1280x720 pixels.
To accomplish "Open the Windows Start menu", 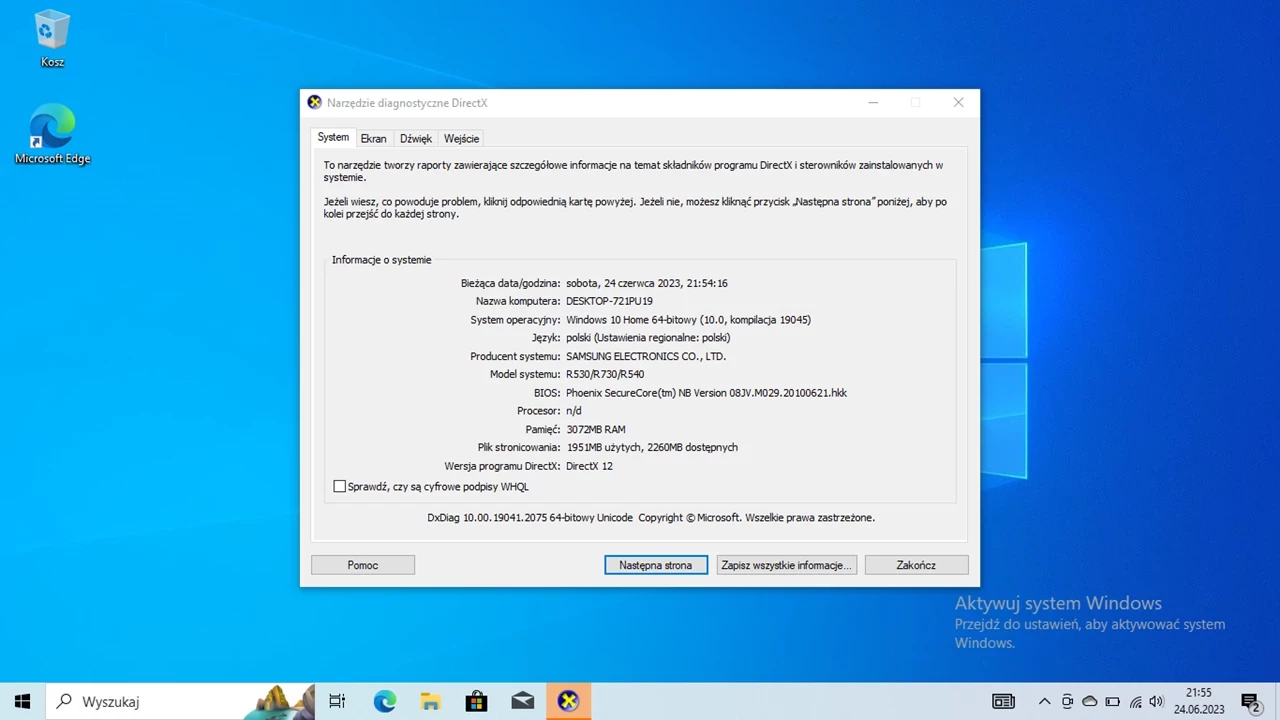I will click(x=22, y=701).
